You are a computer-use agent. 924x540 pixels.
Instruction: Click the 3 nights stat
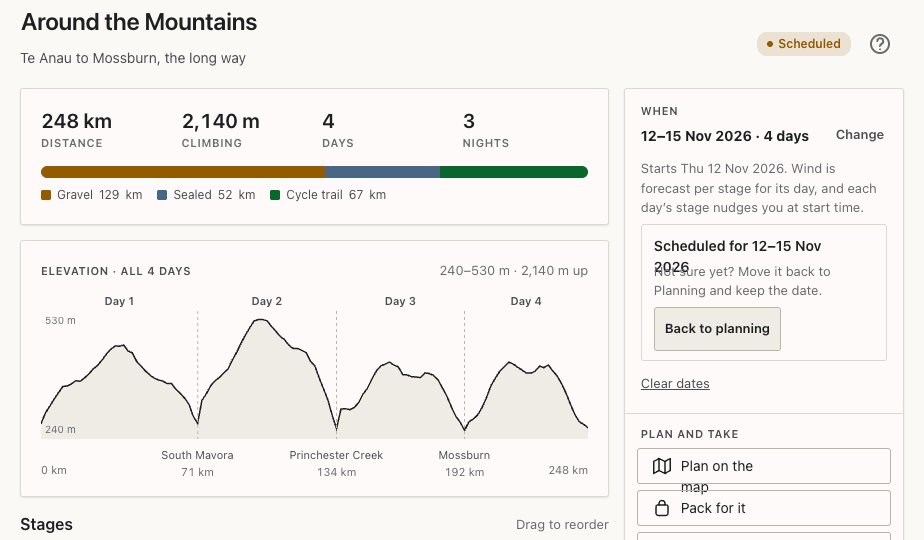[x=486, y=130]
